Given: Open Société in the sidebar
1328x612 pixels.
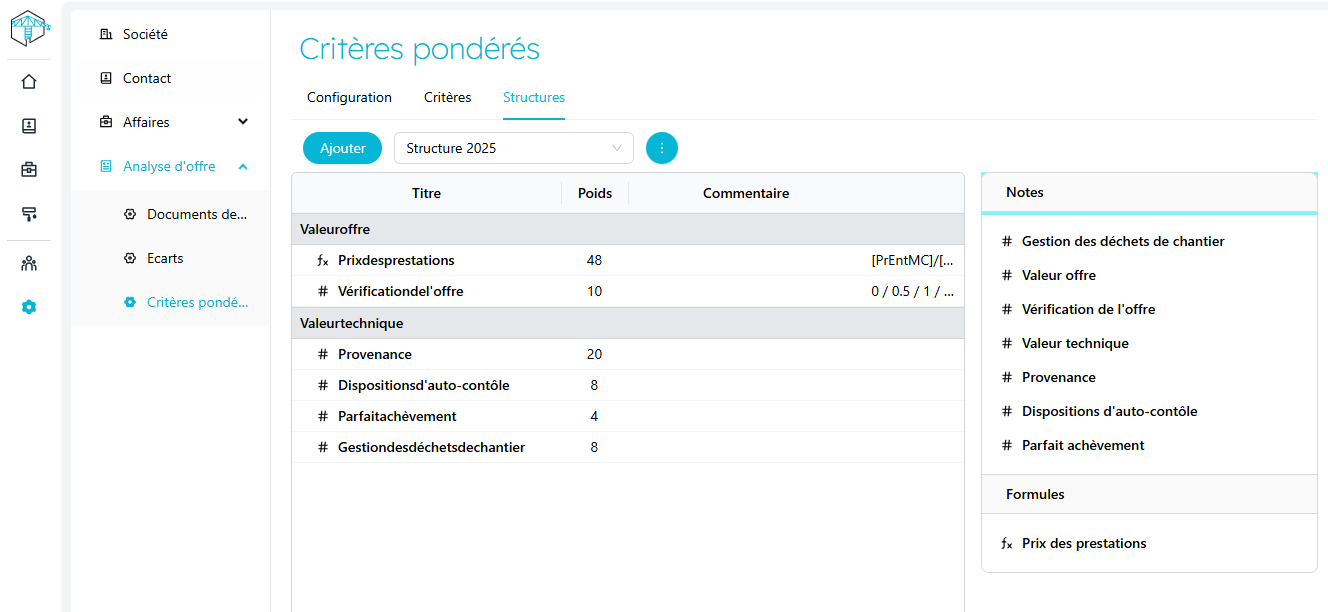Looking at the screenshot, I should (x=145, y=34).
